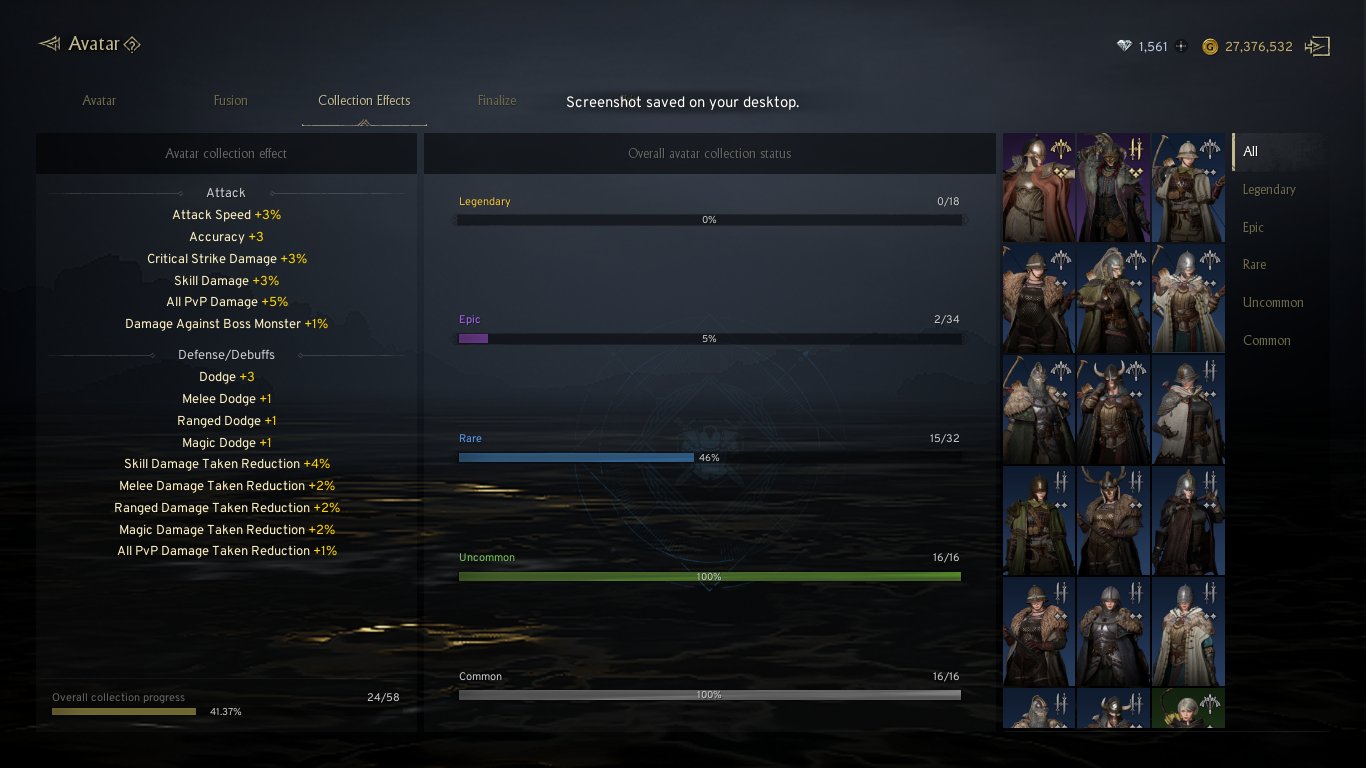The height and width of the screenshot is (768, 1366).
Task: Filter avatars by Uncommon
Action: click(1273, 302)
